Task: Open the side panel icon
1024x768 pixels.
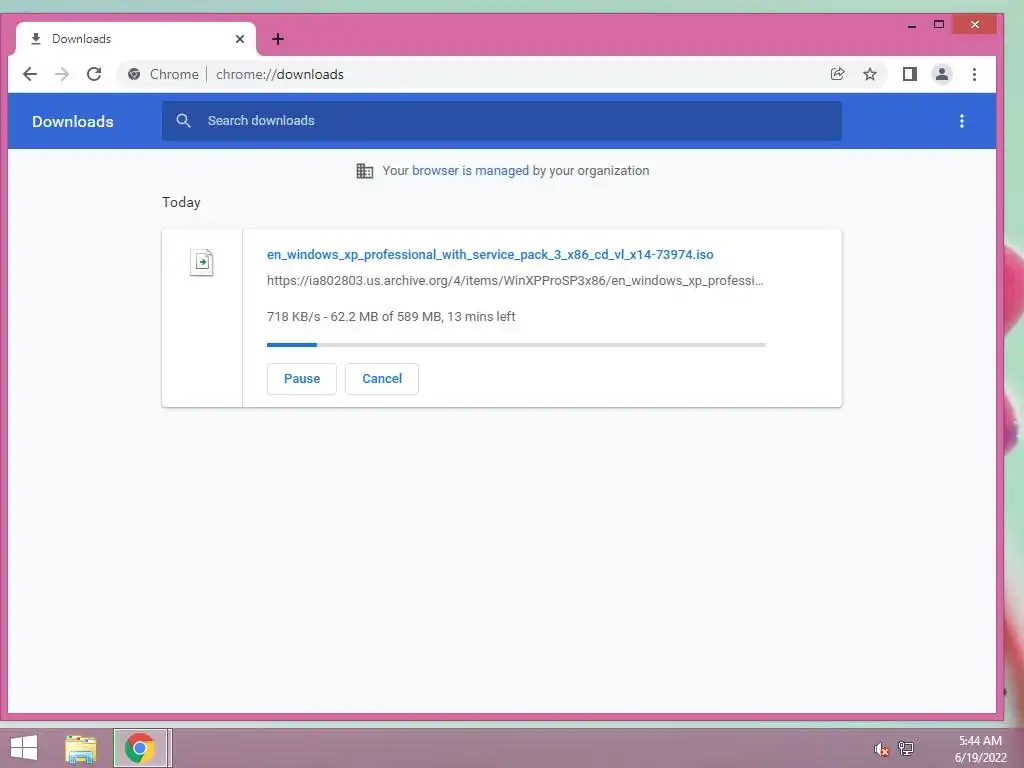Action: point(910,74)
